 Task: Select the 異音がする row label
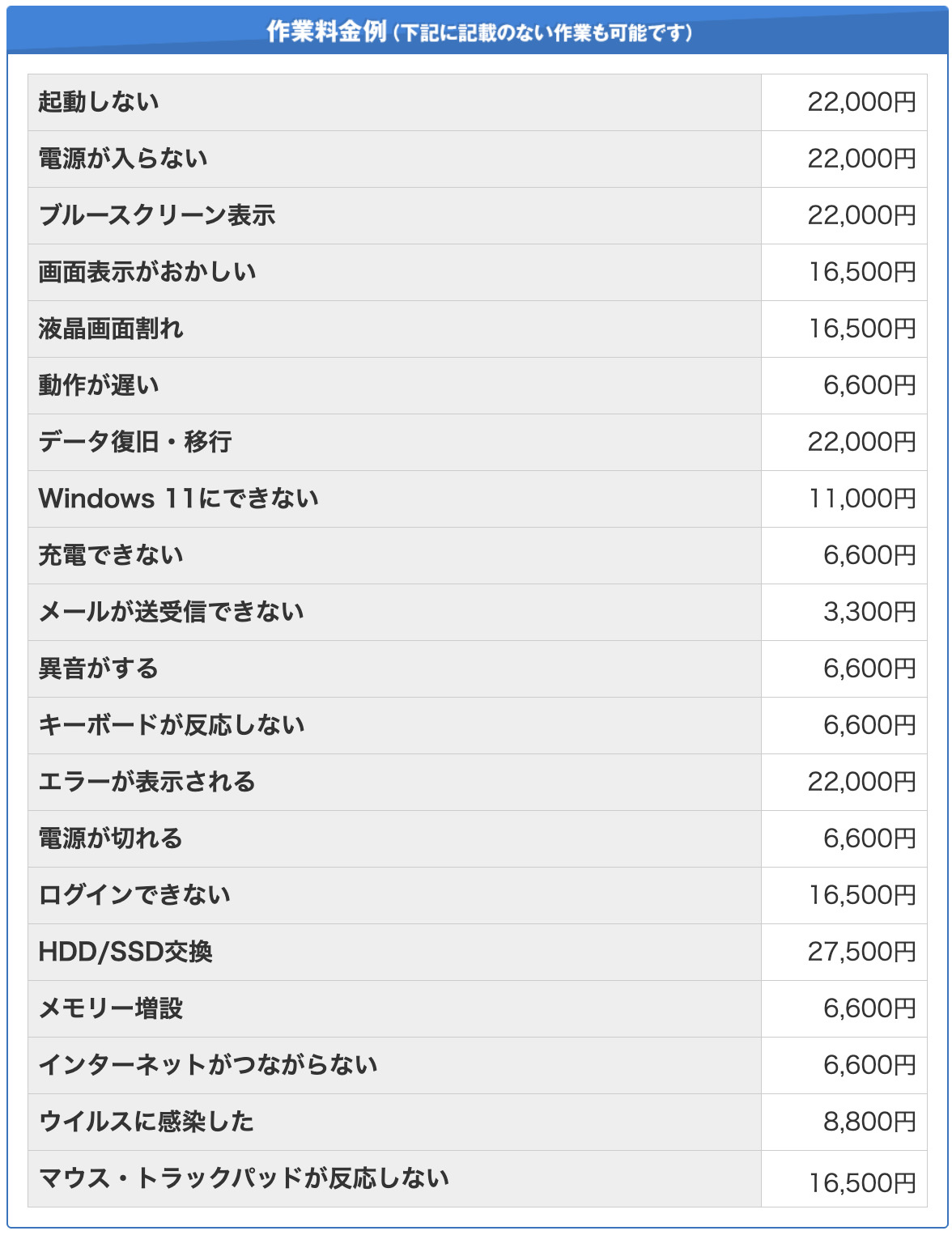click(99, 668)
